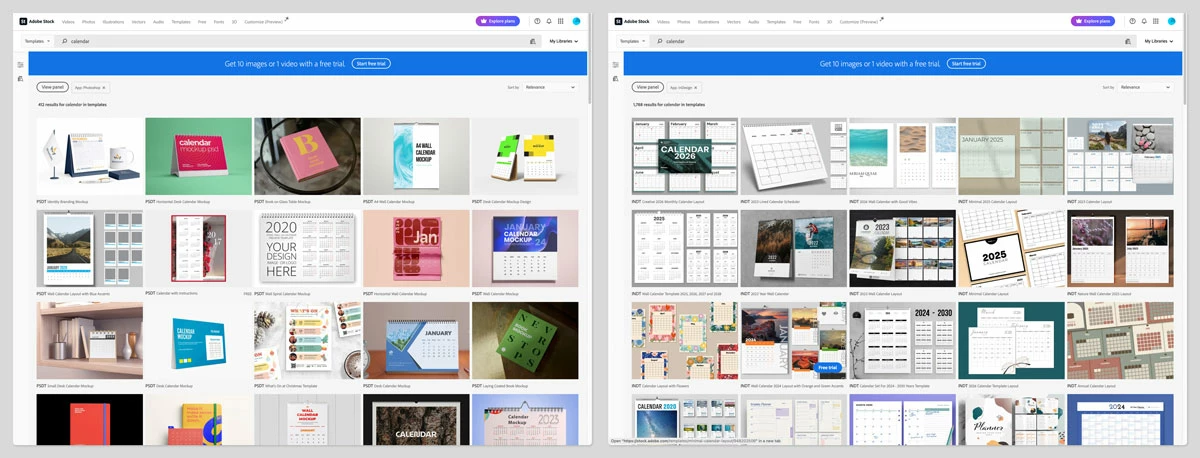Open the Sort by Relevance dropdown in left window
Viewport: 1200px width, 458px height.
[550, 87]
